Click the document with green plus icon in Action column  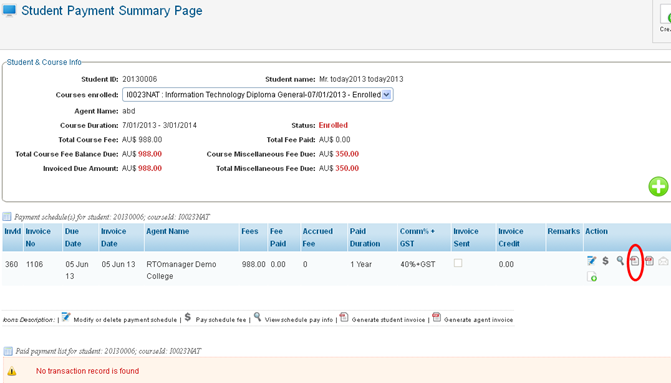pos(592,277)
